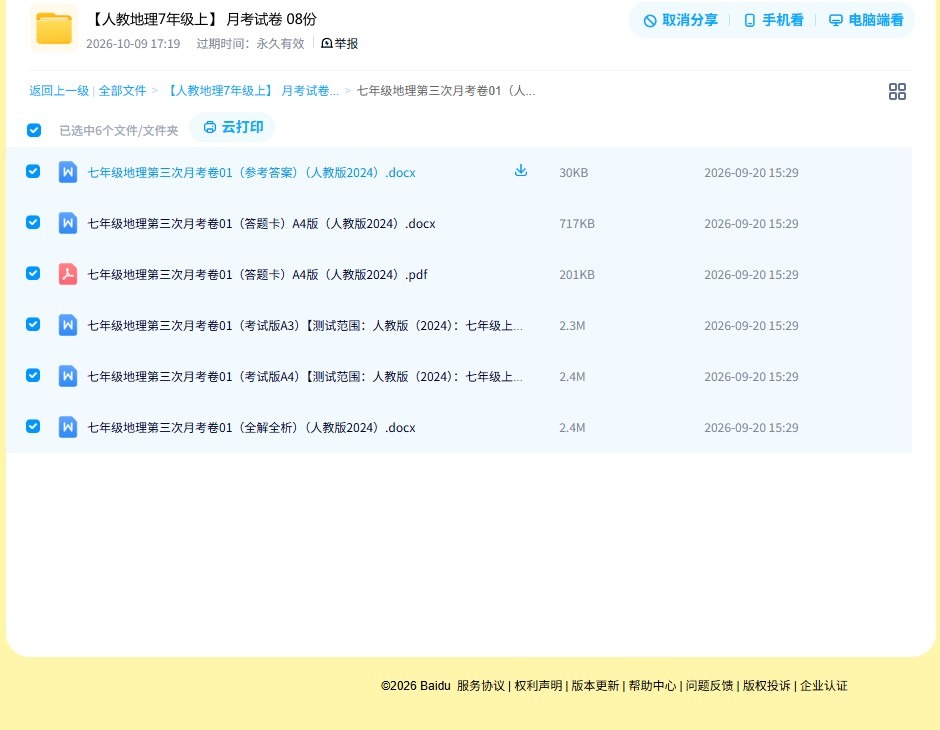Open 服务协议 footer link
Screen dimensions: 940x730
point(481,686)
